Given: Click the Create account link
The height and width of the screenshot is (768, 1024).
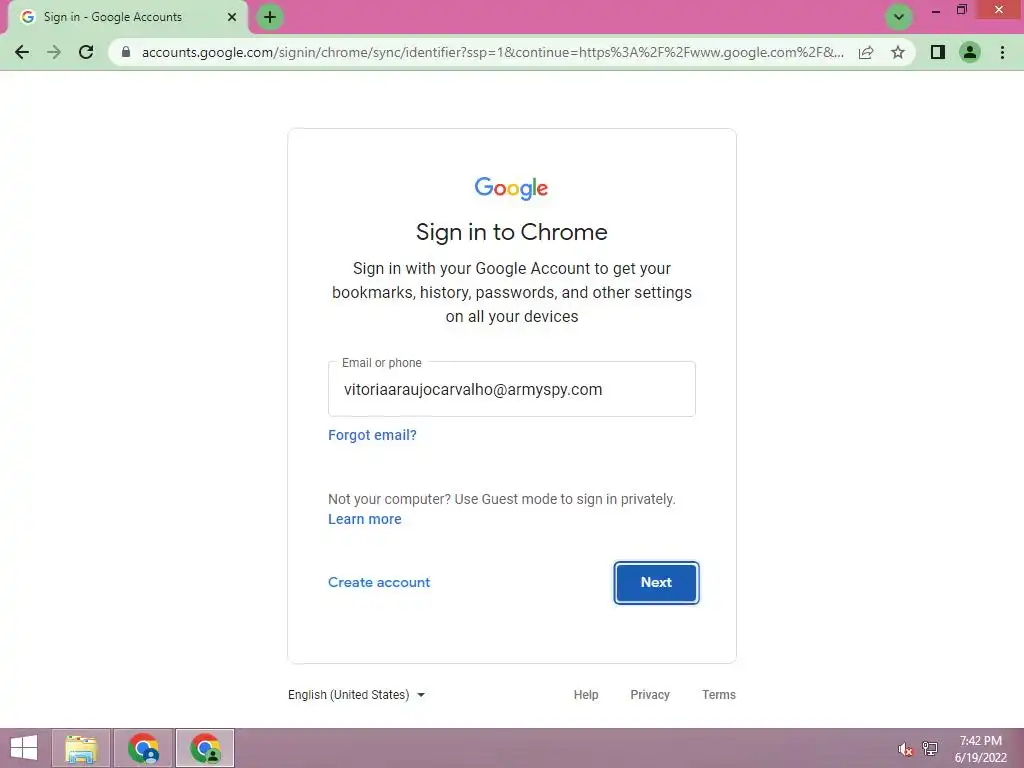Looking at the screenshot, I should point(379,583).
